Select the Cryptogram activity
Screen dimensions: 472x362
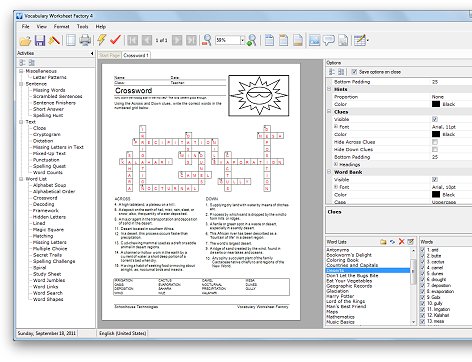point(47,134)
